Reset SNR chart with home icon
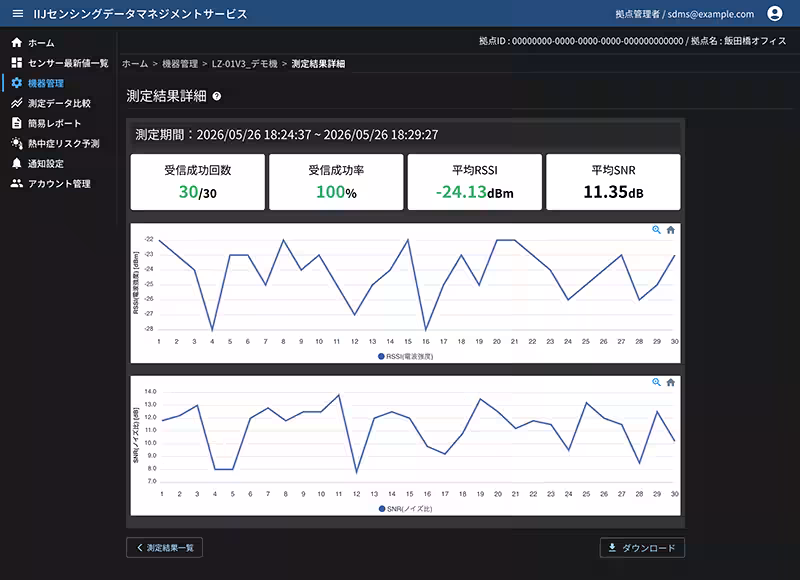The height and width of the screenshot is (580, 800). [671, 383]
